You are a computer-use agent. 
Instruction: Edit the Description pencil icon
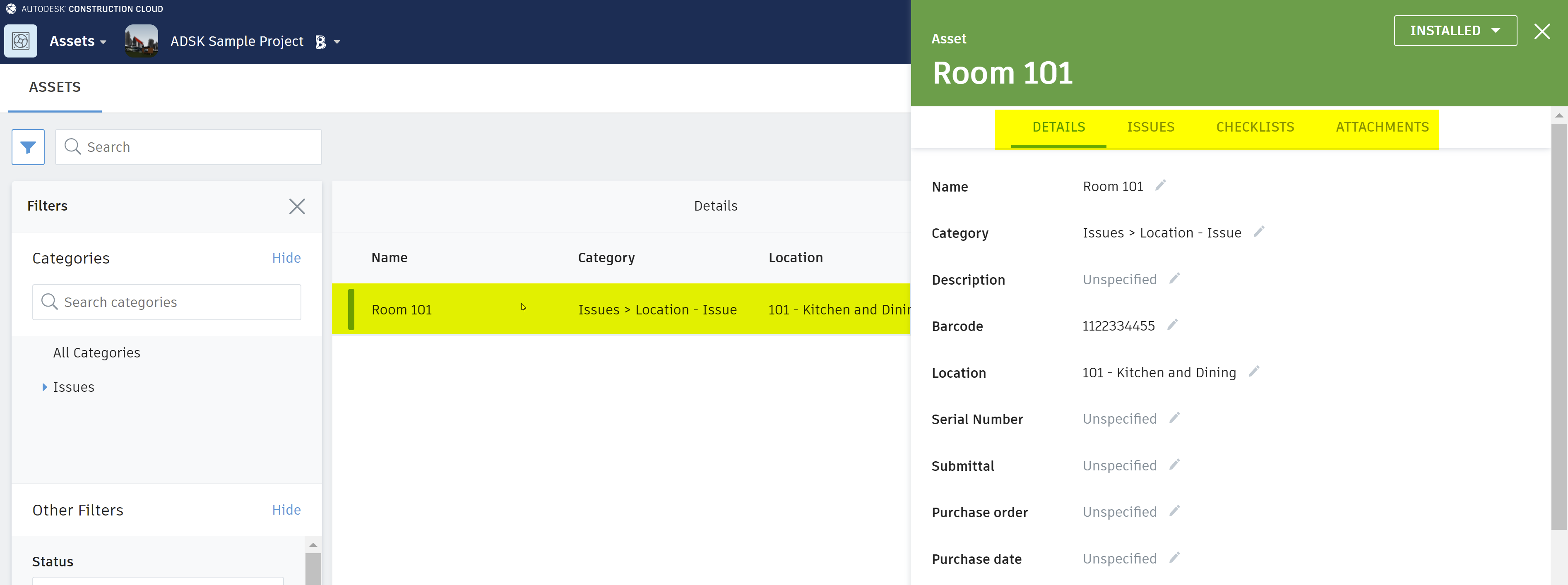(x=1174, y=278)
